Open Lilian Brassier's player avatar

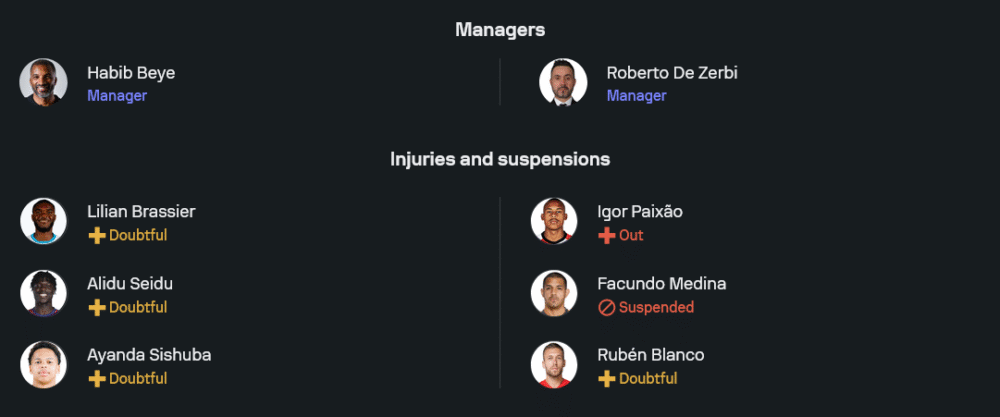coord(43,221)
